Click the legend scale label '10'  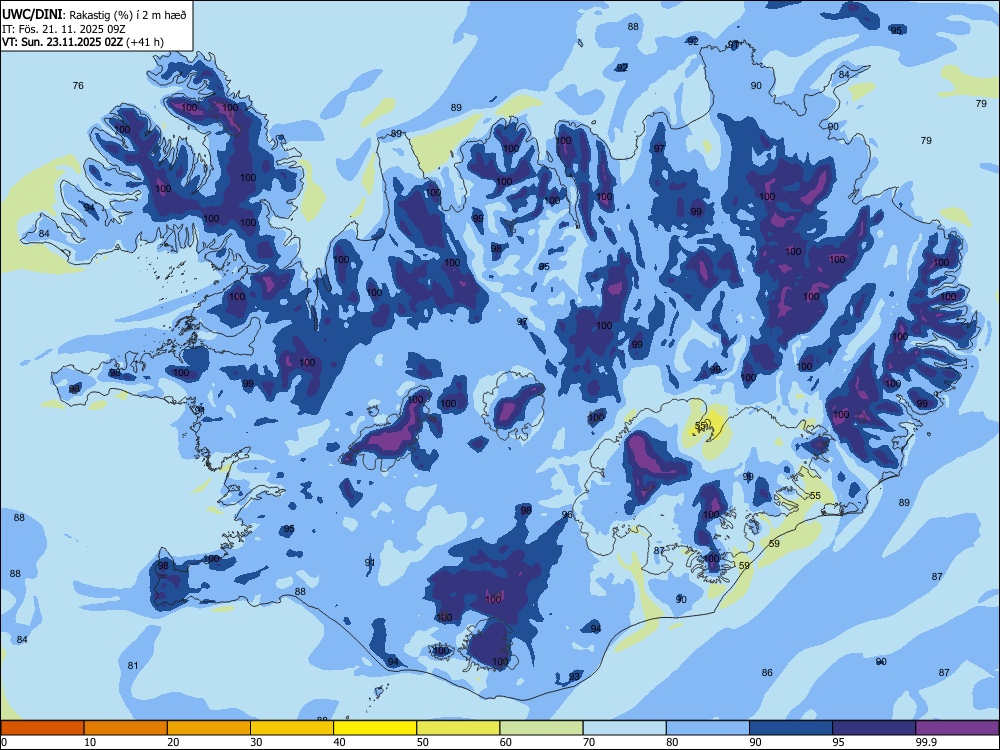(x=90, y=742)
